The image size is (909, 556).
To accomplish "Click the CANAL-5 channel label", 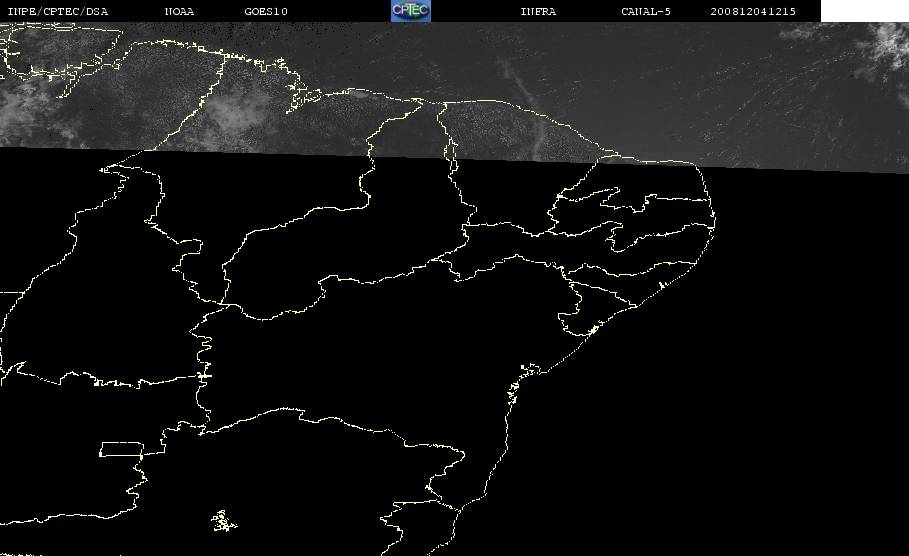I will point(646,11).
